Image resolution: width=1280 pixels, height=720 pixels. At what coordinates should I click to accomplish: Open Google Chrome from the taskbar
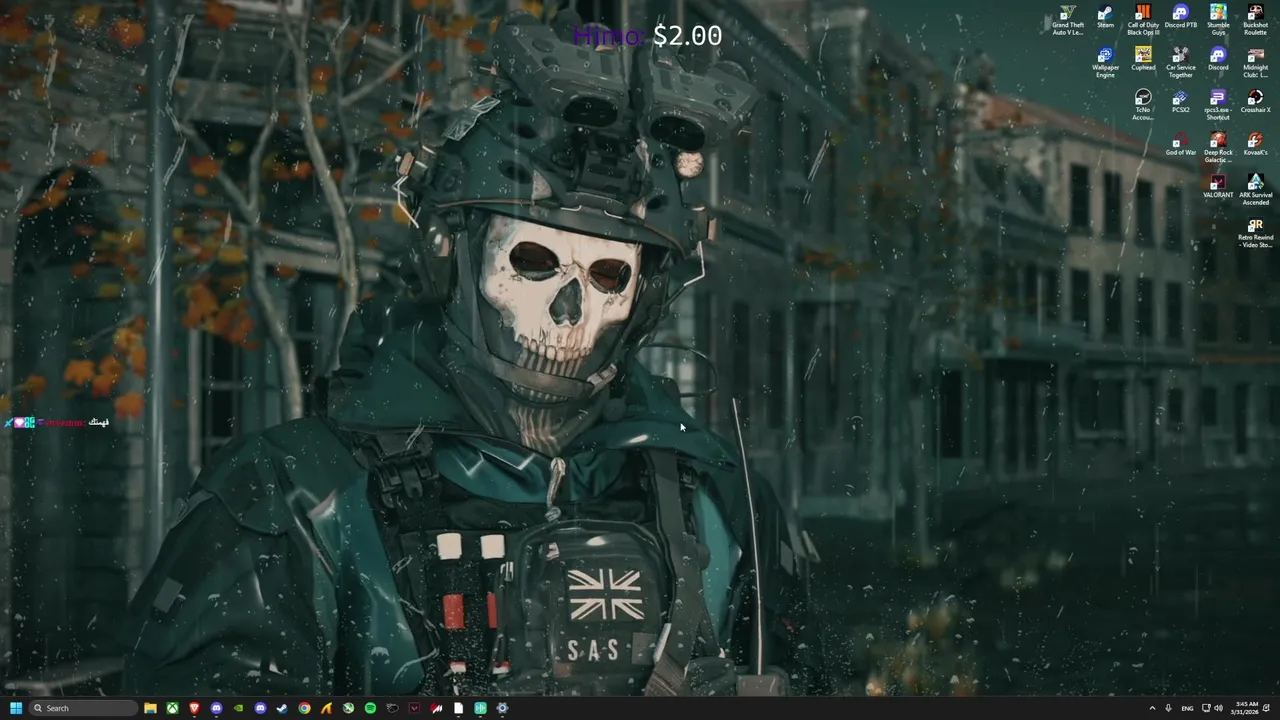coord(304,708)
